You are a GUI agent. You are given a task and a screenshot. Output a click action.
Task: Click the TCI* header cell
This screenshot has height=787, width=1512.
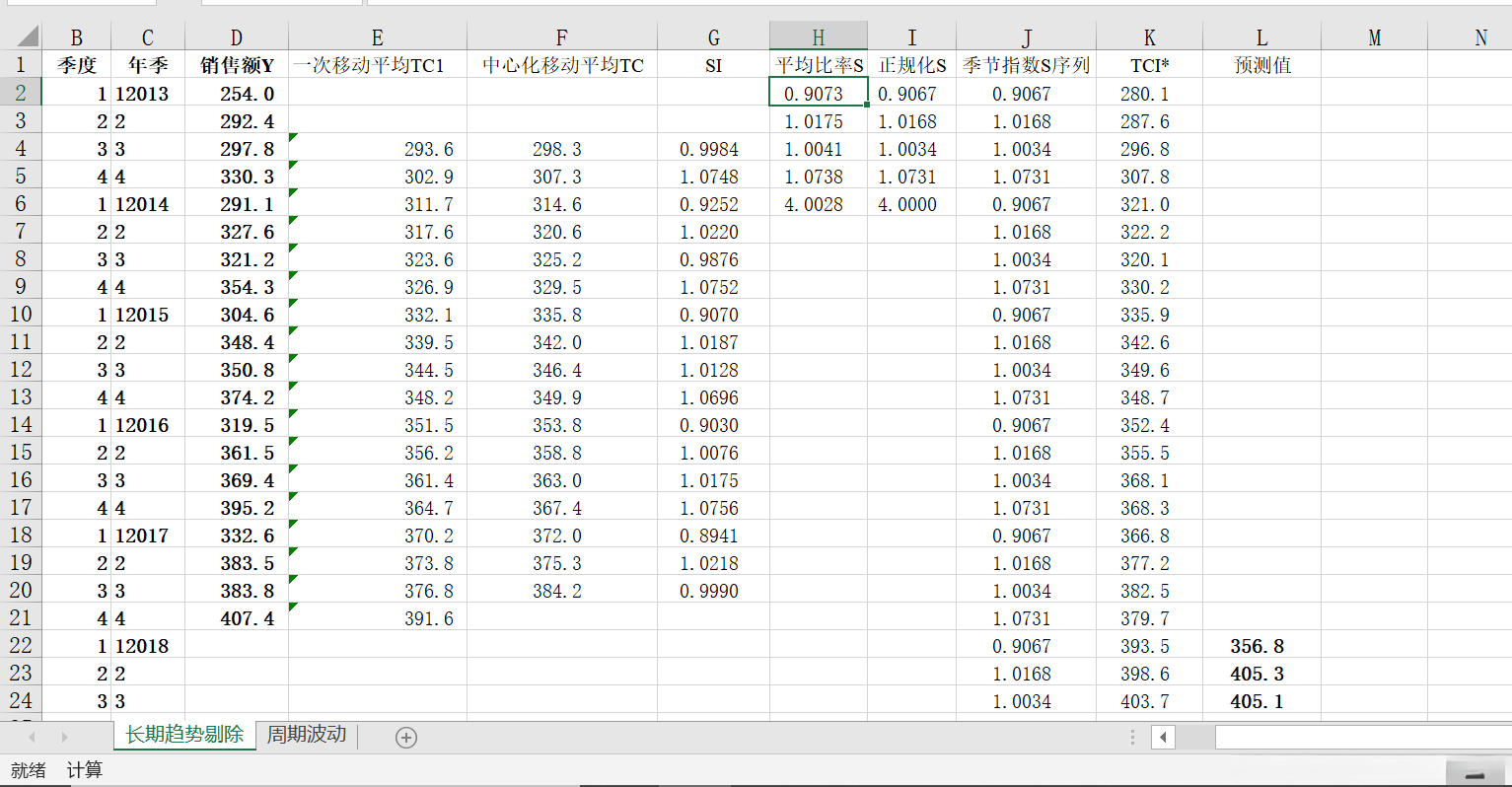(1150, 65)
